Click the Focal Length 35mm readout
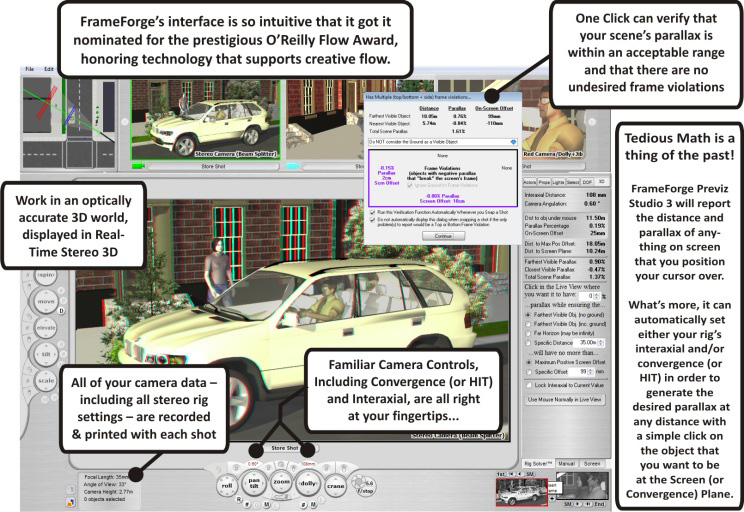 pos(106,477)
